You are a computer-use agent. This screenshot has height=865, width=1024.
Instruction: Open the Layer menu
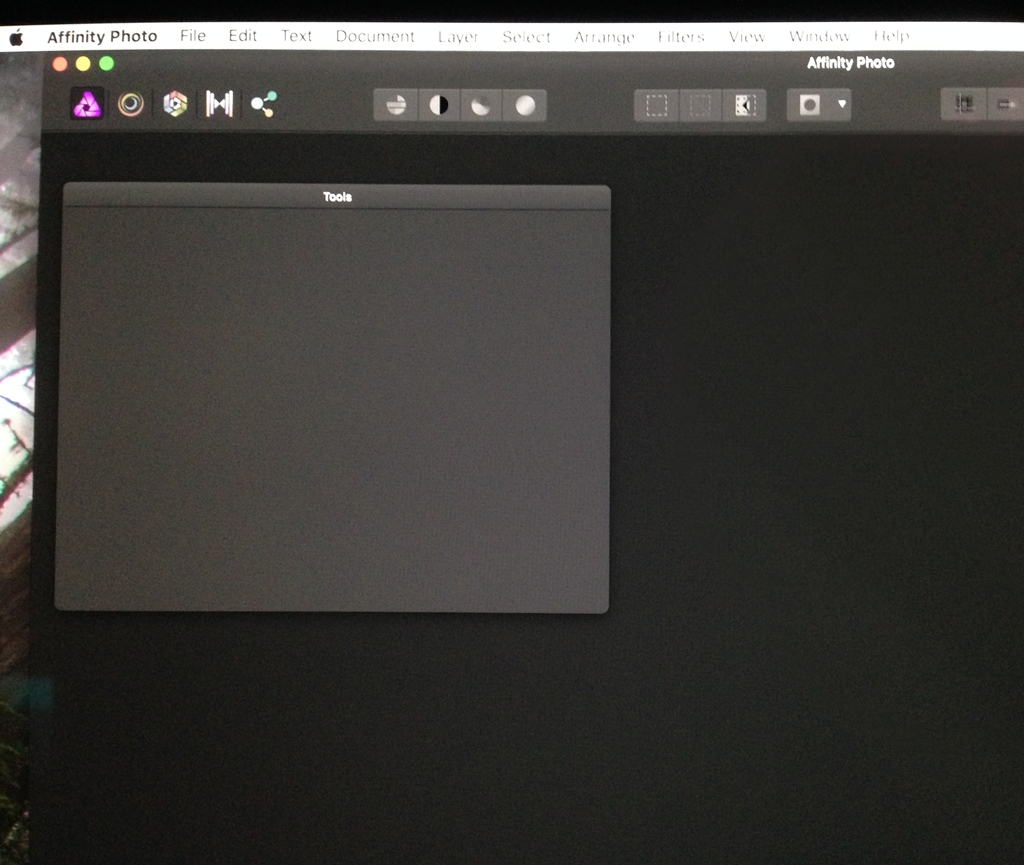[x=458, y=37]
